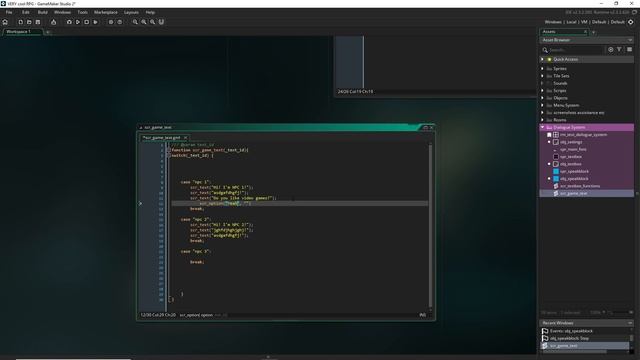Expand the Scripts folder
Image resolution: width=640 pixels, height=360 pixels.
(542, 91)
